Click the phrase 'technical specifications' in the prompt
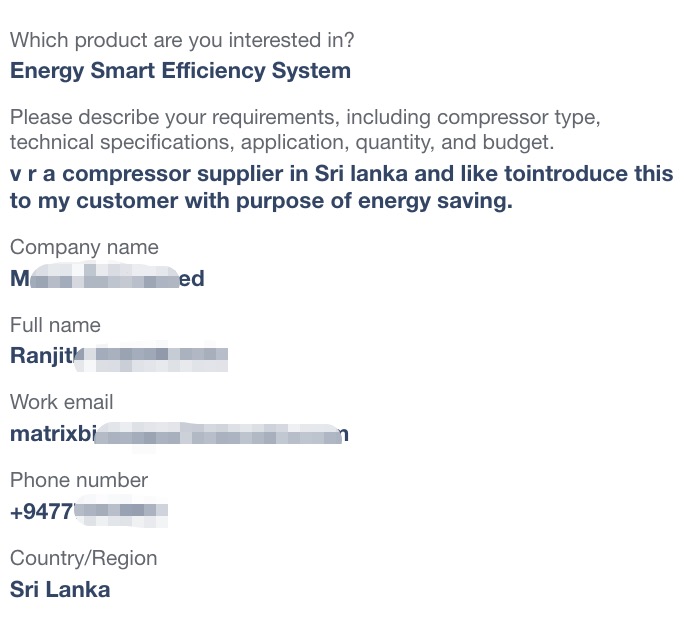Screen dimensions: 684x640 (122, 143)
